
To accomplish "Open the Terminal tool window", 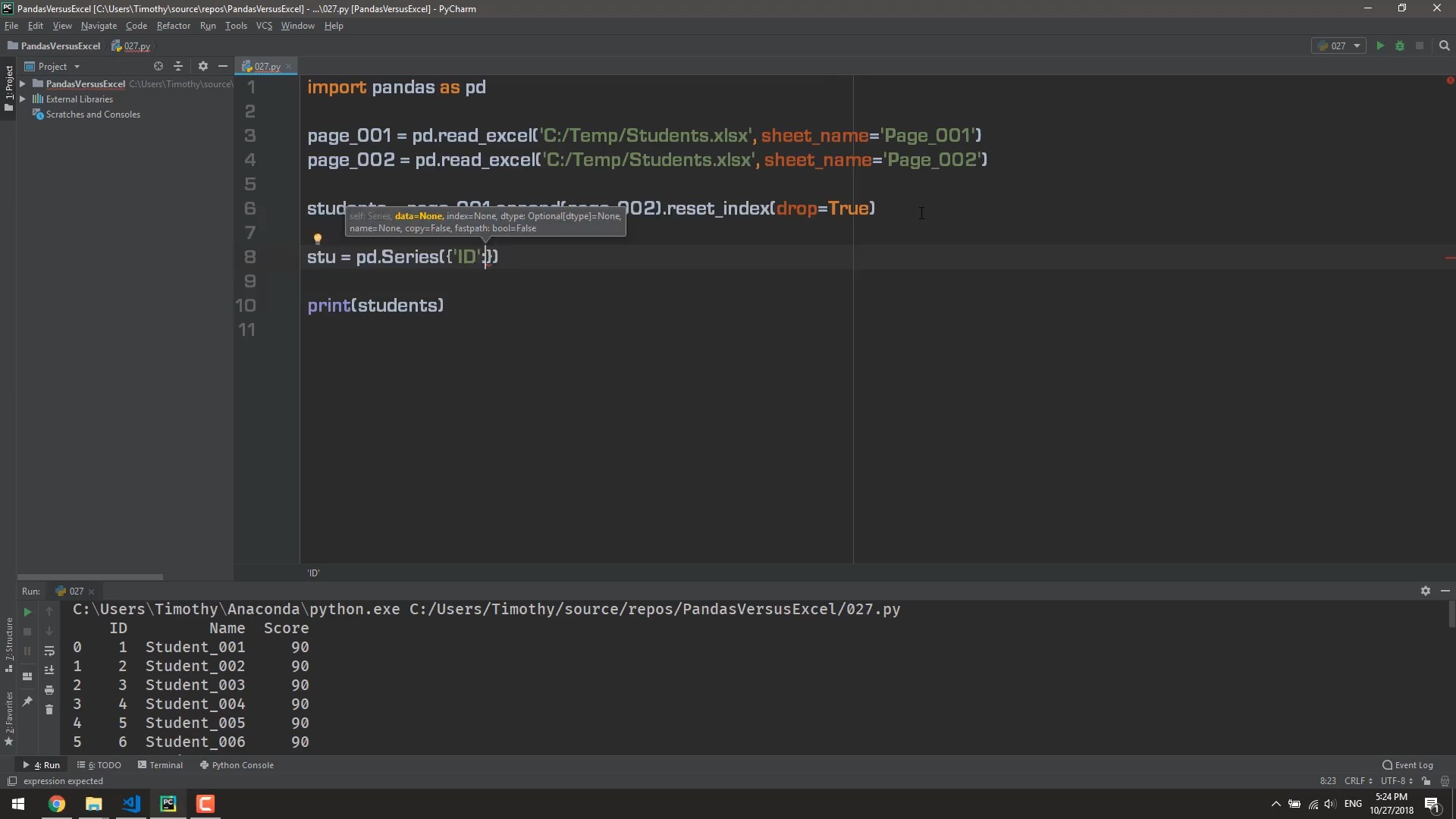I will 161,764.
